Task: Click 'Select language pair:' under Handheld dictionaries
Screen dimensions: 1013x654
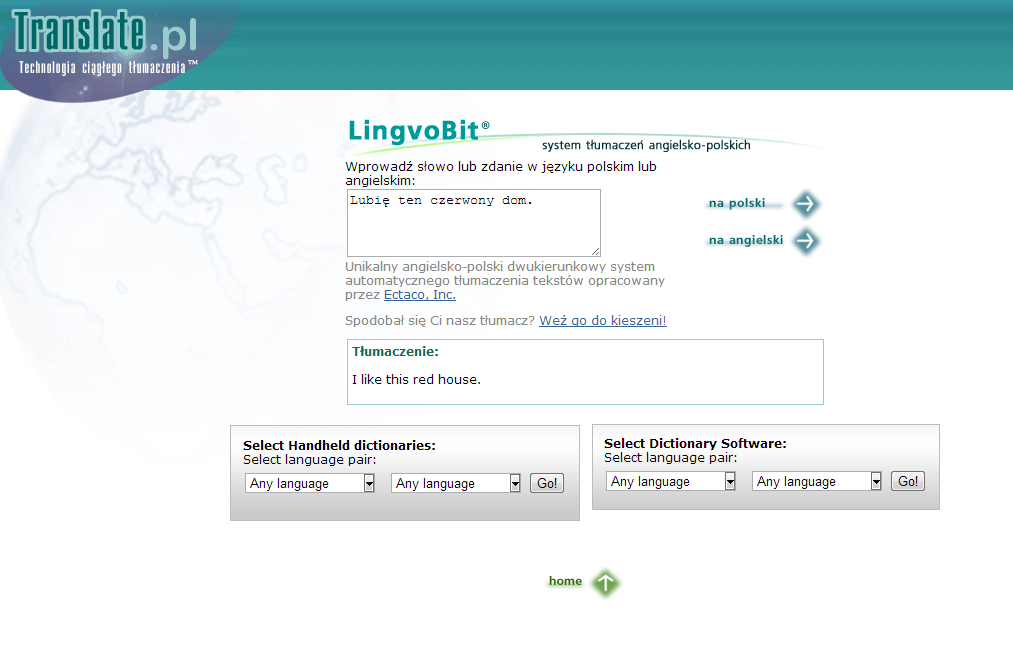Action: [309, 459]
